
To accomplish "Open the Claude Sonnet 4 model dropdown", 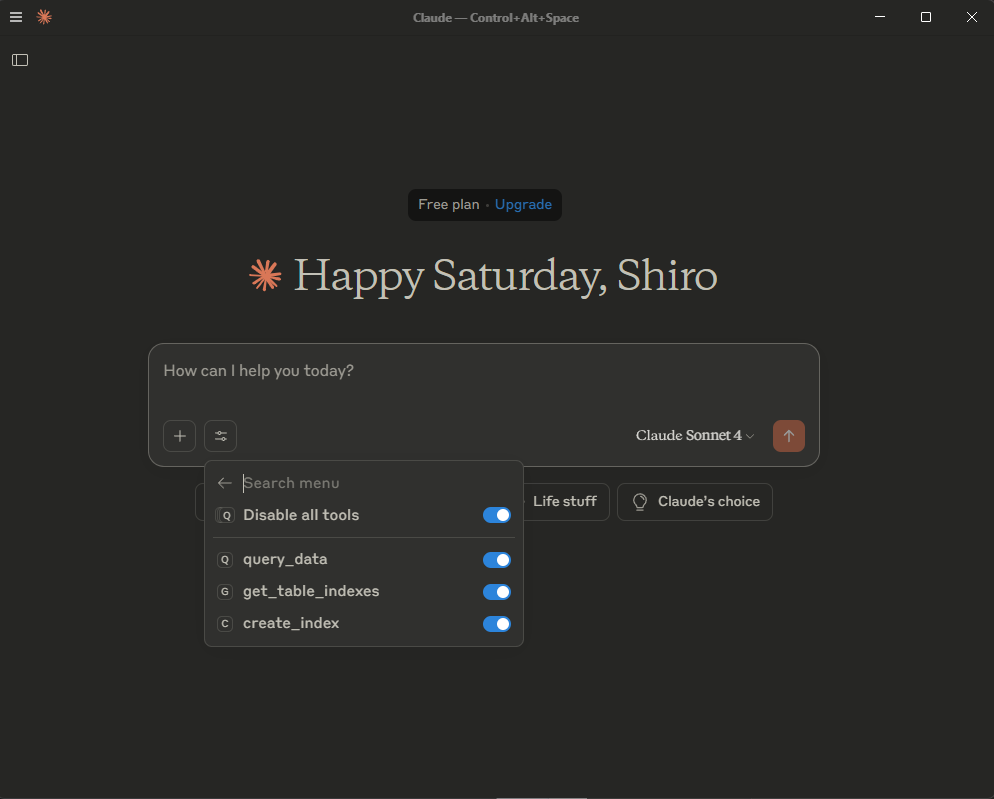I will pos(695,436).
